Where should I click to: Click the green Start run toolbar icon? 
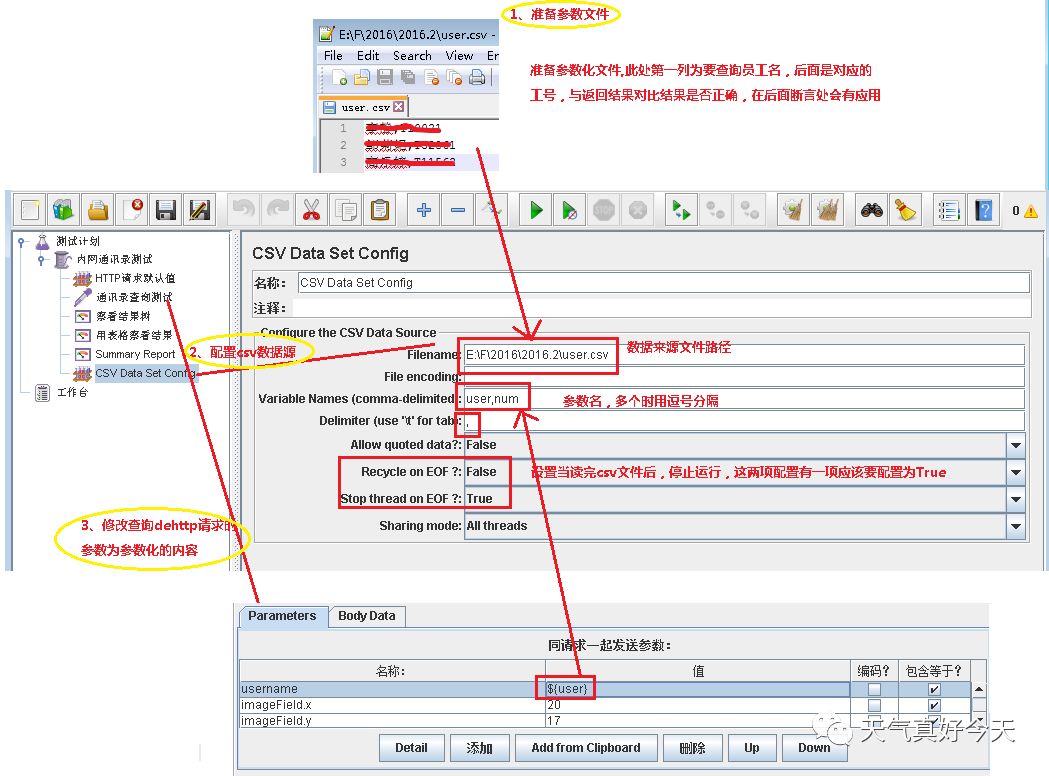point(536,211)
